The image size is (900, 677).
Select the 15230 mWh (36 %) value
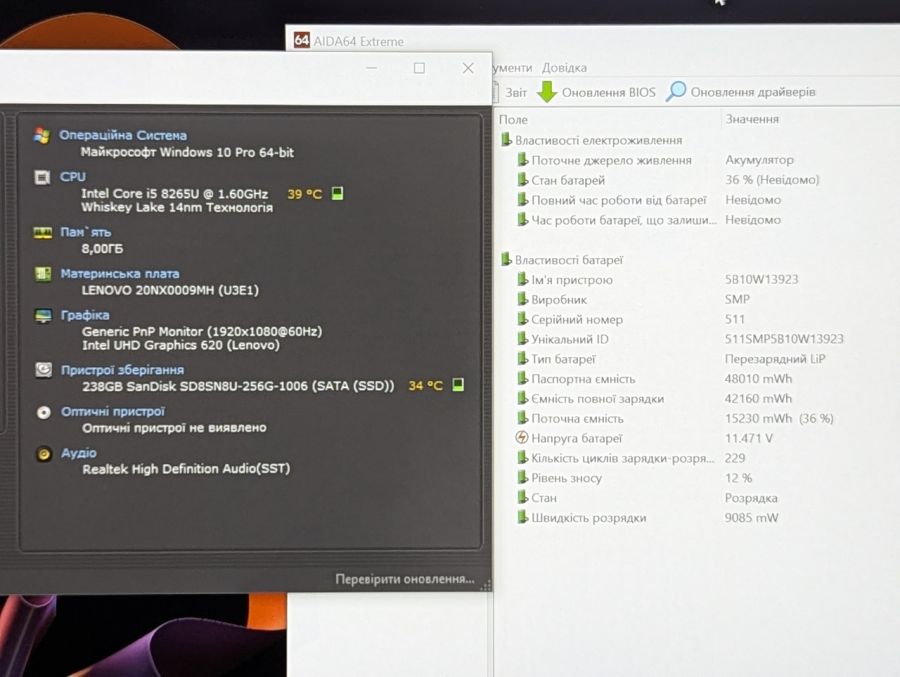(x=779, y=418)
